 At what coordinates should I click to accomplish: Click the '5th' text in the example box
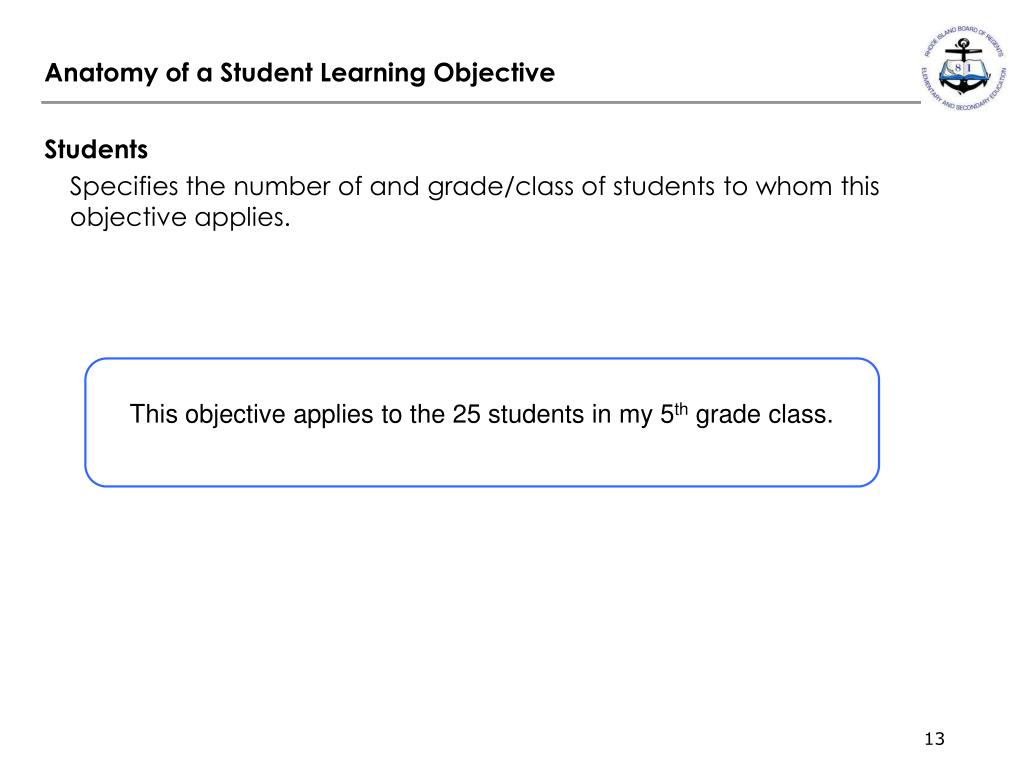[x=674, y=413]
